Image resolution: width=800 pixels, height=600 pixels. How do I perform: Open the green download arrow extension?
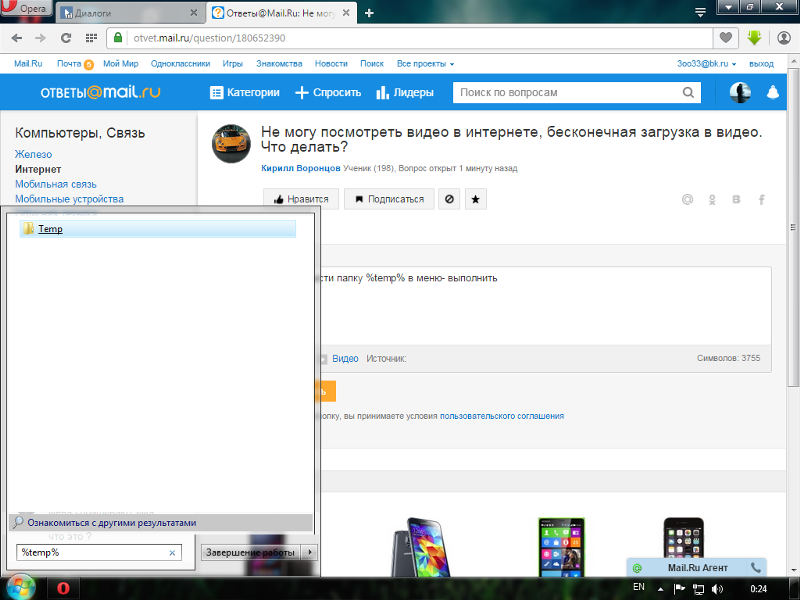tap(754, 37)
